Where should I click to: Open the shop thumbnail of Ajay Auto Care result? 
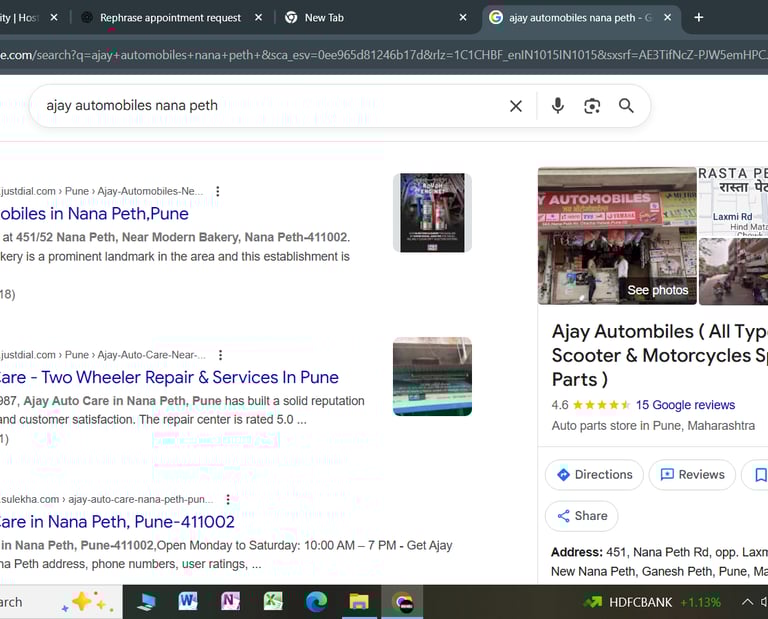point(432,376)
